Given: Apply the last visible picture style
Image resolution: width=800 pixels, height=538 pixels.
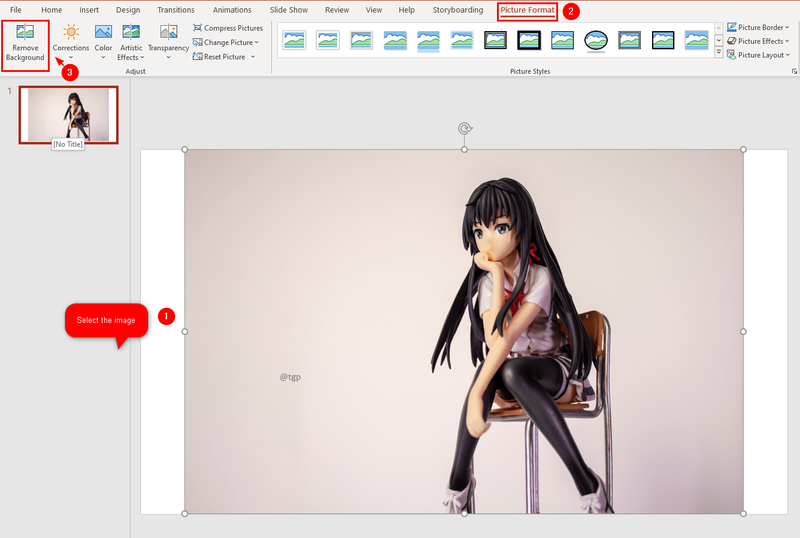Looking at the screenshot, I should click(x=696, y=40).
